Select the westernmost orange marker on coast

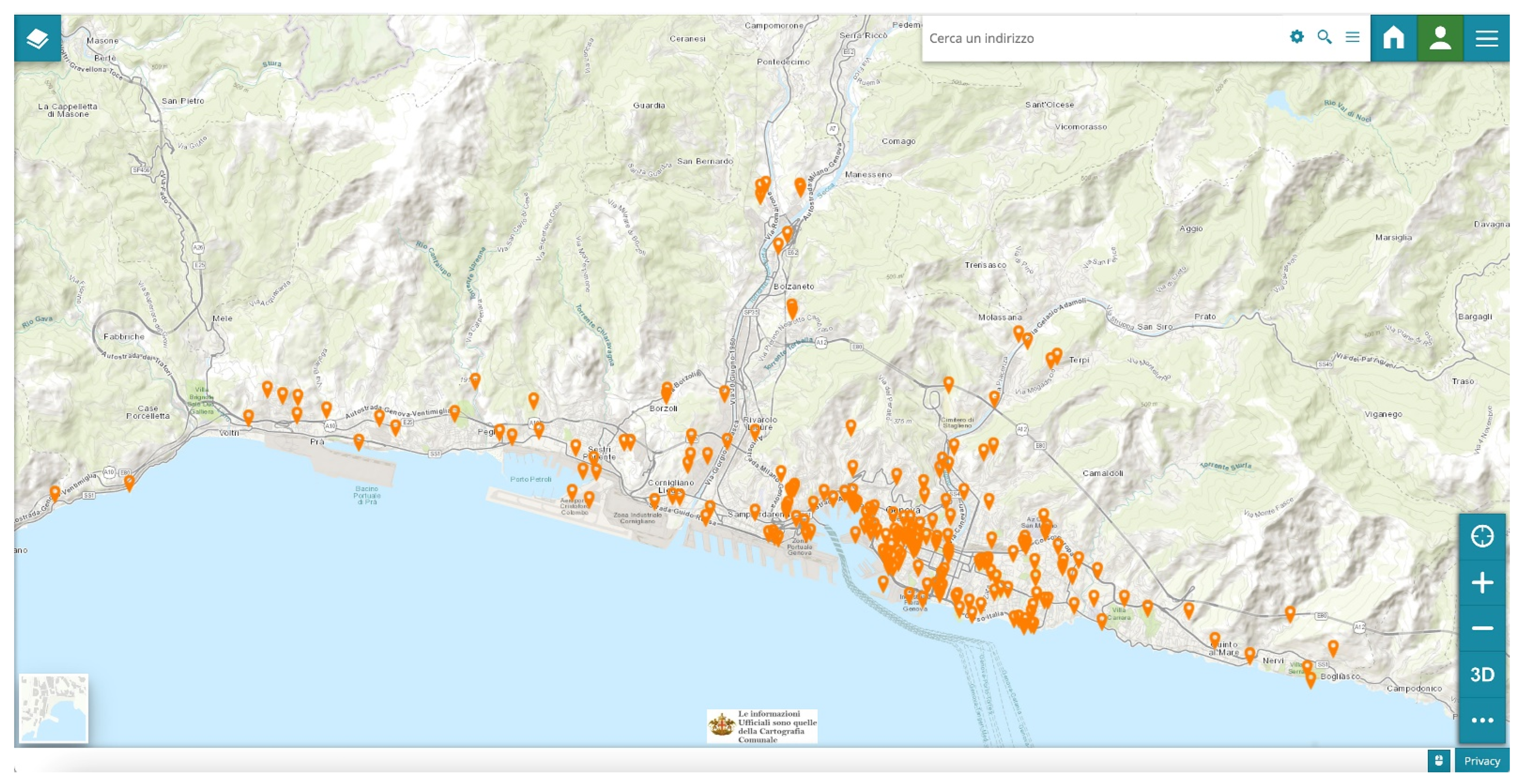coord(54,492)
